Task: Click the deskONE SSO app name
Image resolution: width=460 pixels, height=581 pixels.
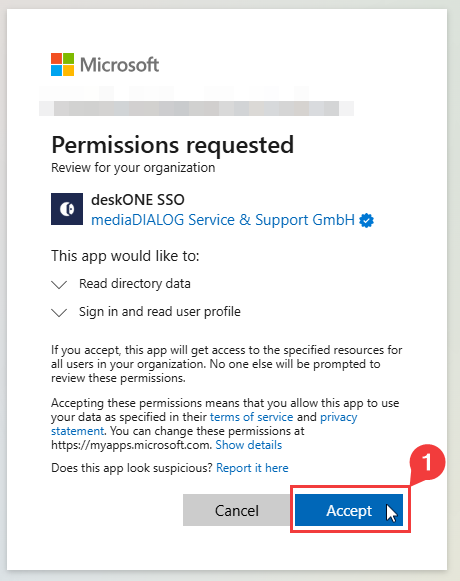Action: point(138,200)
